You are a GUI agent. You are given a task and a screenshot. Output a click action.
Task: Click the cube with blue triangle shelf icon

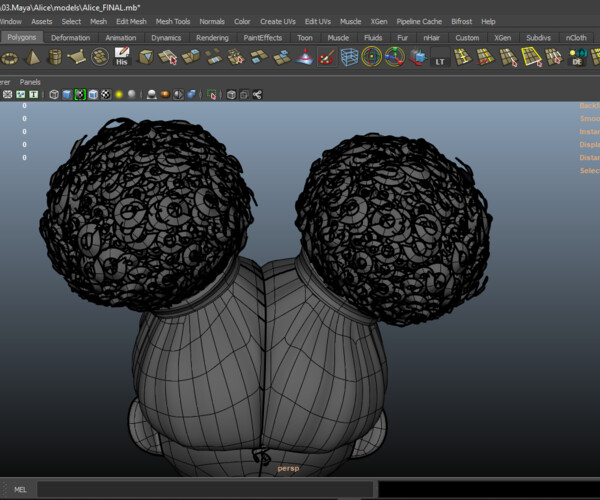[145, 57]
